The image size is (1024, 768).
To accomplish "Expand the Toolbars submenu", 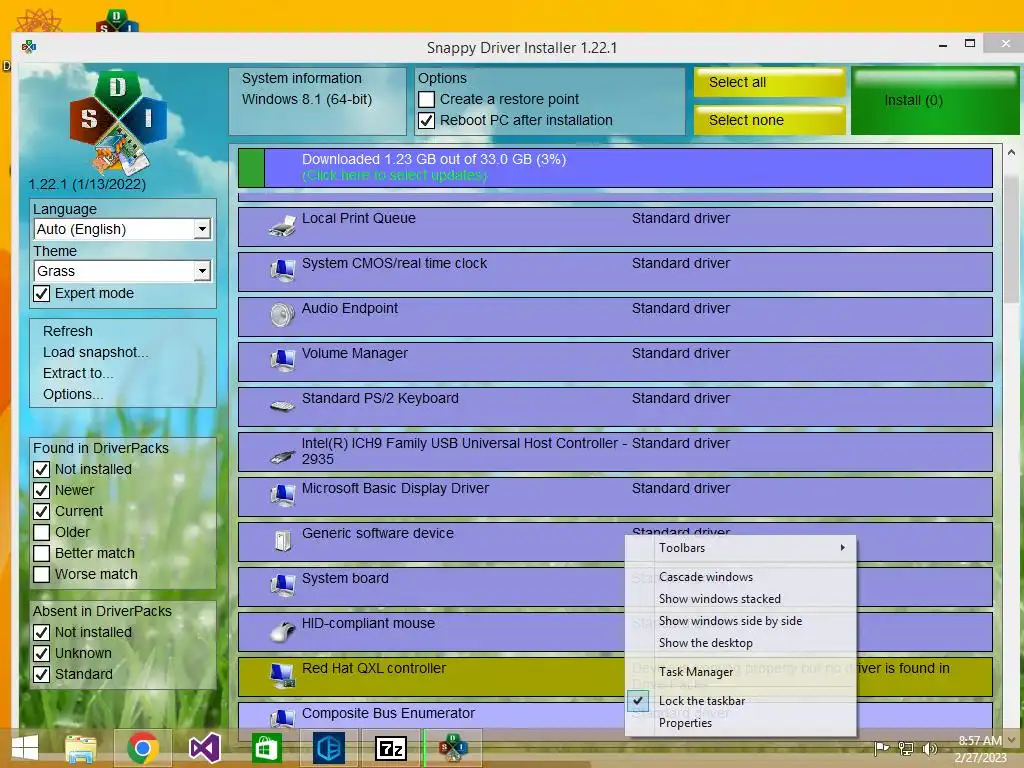I will pos(741,548).
